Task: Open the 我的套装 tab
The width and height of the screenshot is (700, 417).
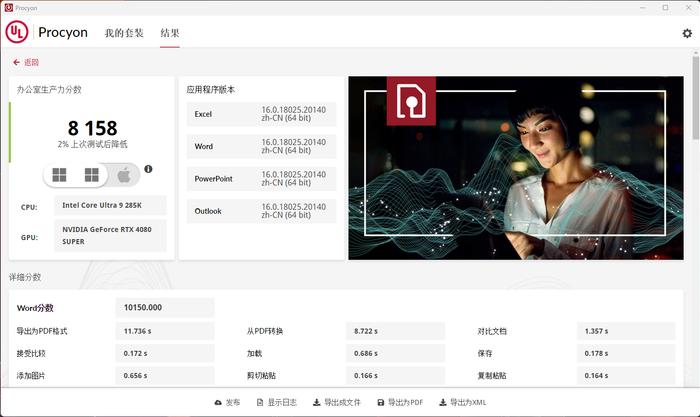Action: coord(124,33)
